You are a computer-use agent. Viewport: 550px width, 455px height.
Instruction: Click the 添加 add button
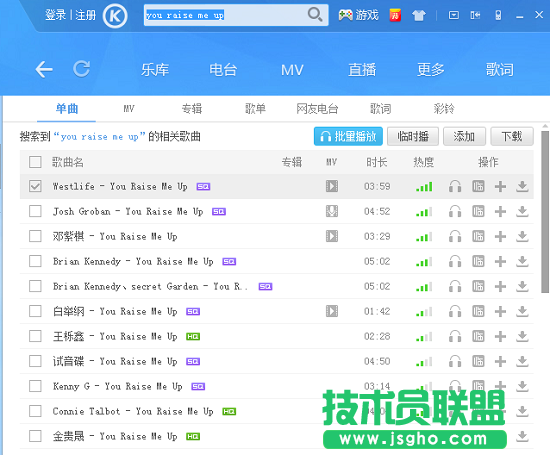(464, 136)
